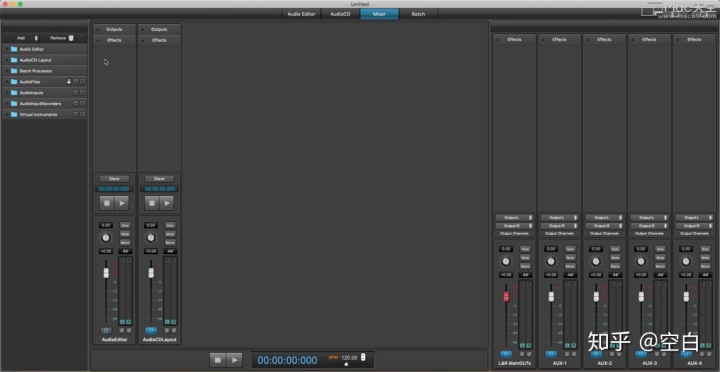Click the Slave button on AudioEditor strip

click(114, 179)
